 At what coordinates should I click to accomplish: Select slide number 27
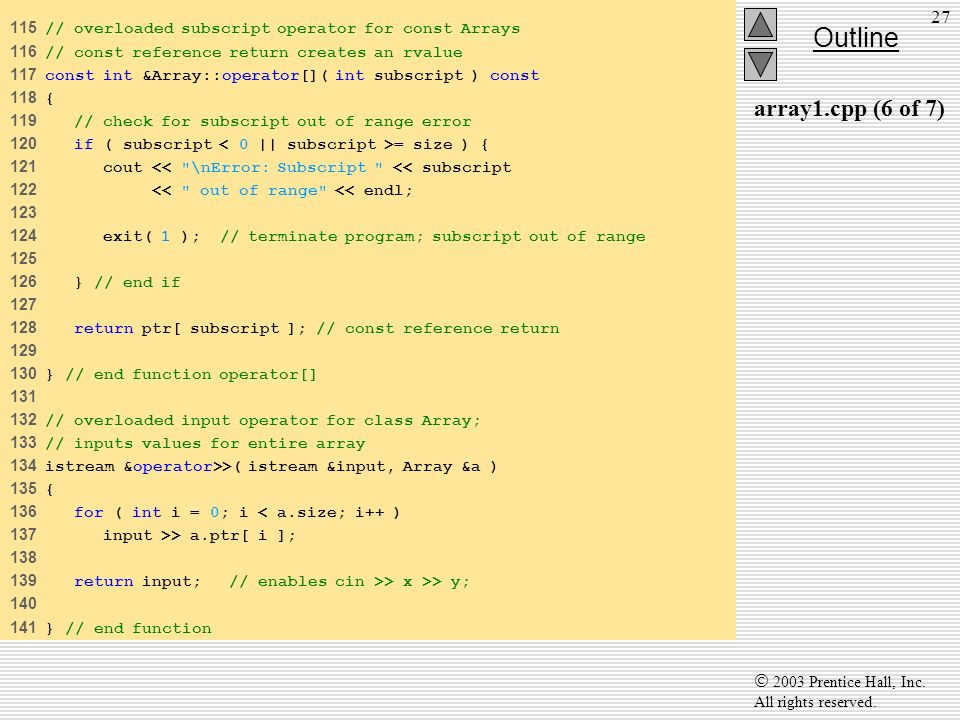coord(940,17)
